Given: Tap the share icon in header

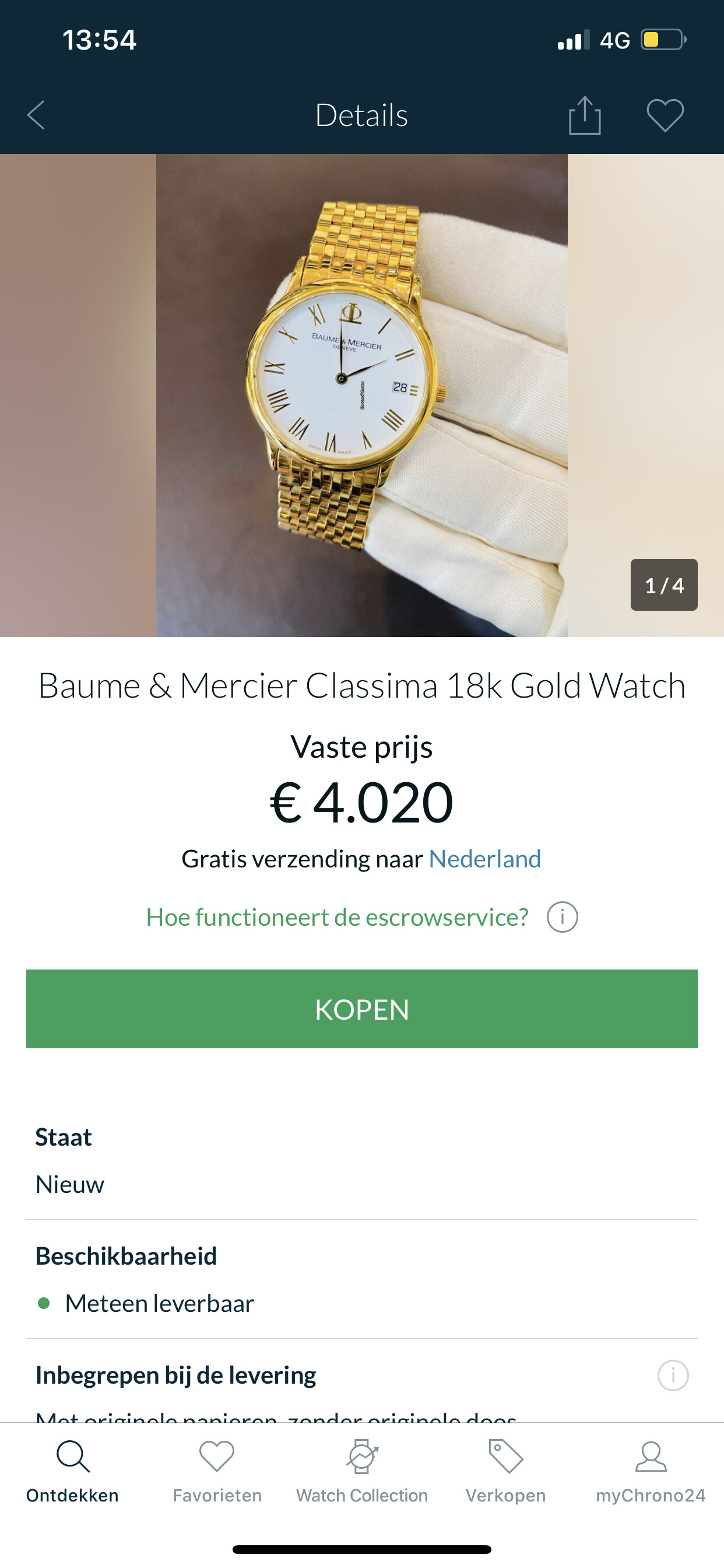Looking at the screenshot, I should tap(585, 115).
